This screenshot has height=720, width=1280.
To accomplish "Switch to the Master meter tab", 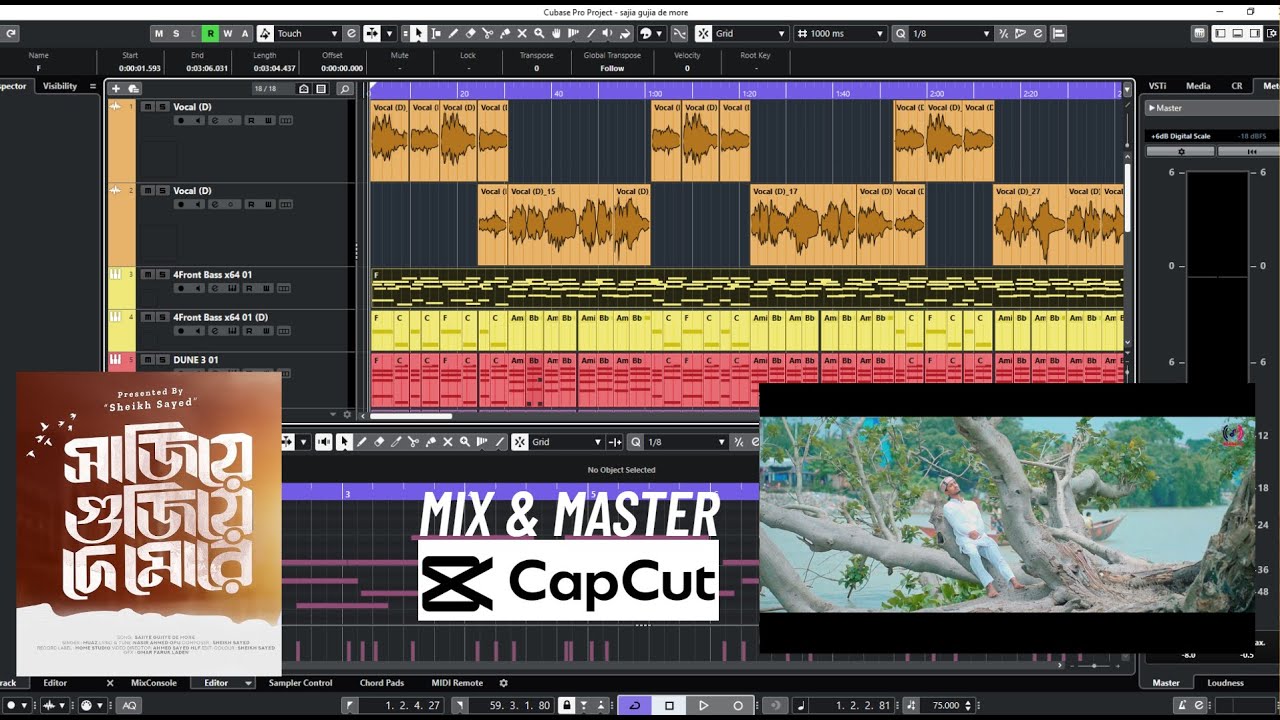I will (1166, 683).
